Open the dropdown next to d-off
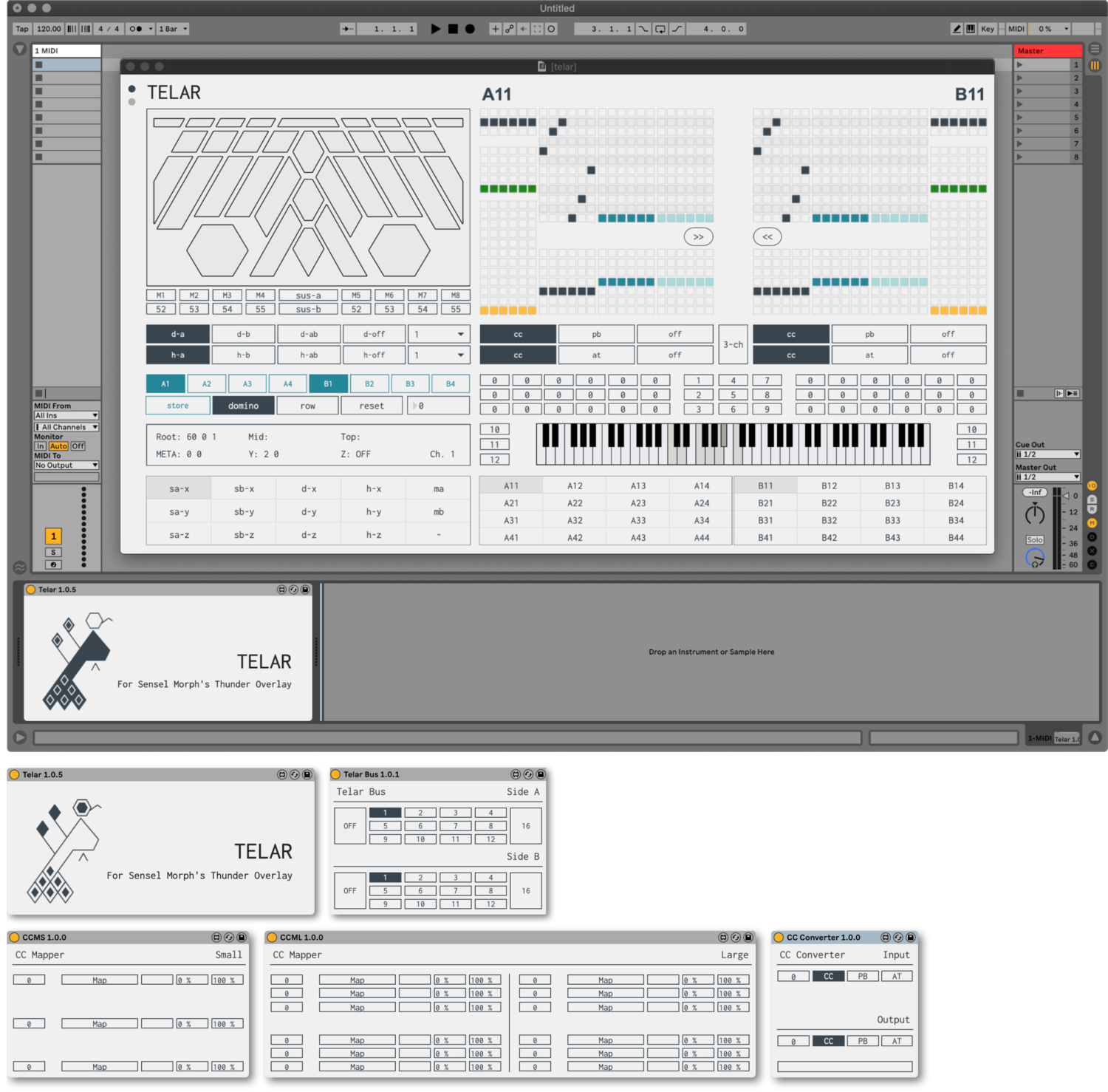The image size is (1108, 1092). [440, 334]
